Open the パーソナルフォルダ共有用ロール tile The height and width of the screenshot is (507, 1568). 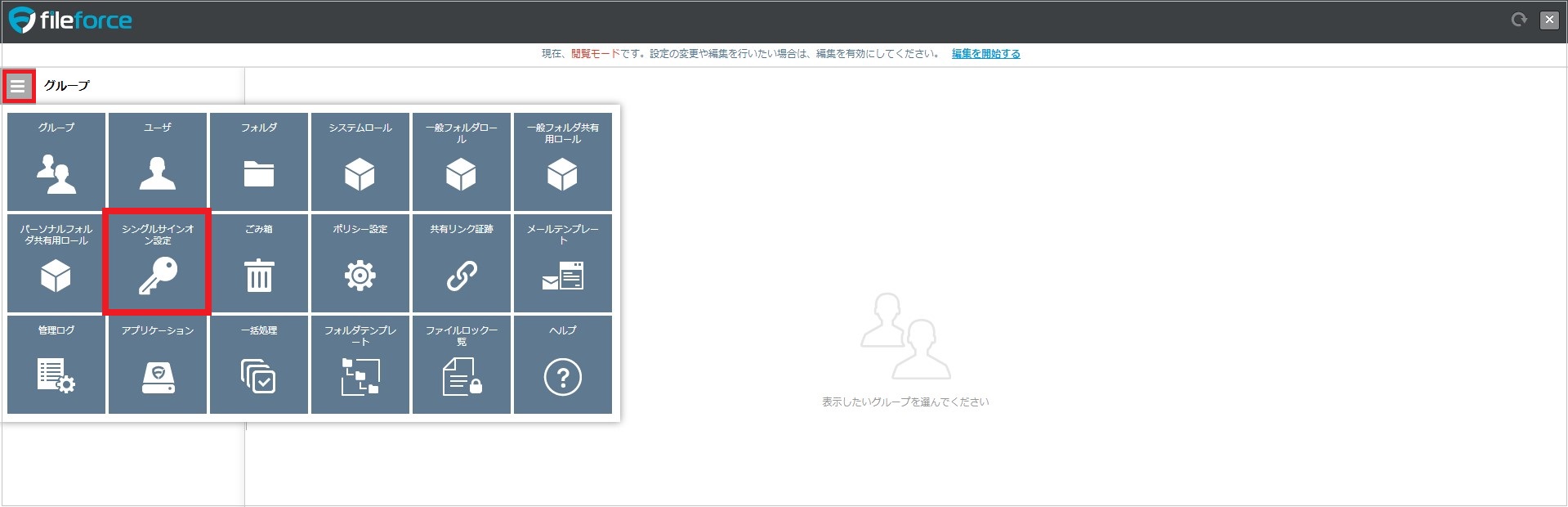pos(56,263)
